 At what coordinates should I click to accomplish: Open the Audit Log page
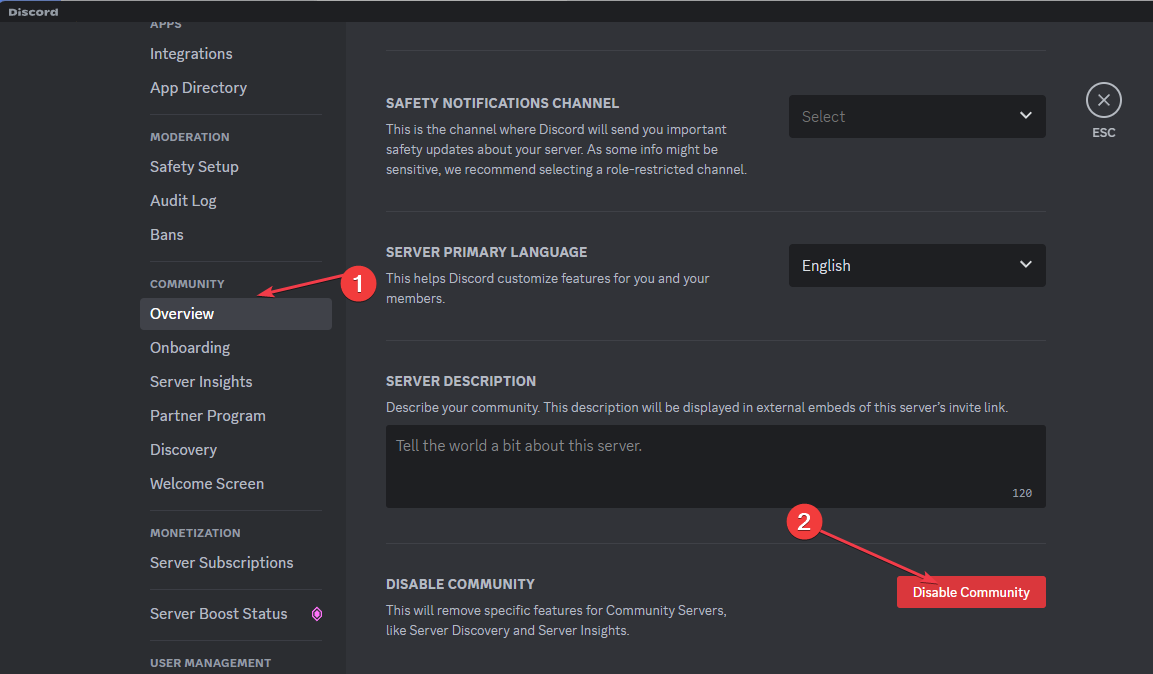(x=183, y=201)
